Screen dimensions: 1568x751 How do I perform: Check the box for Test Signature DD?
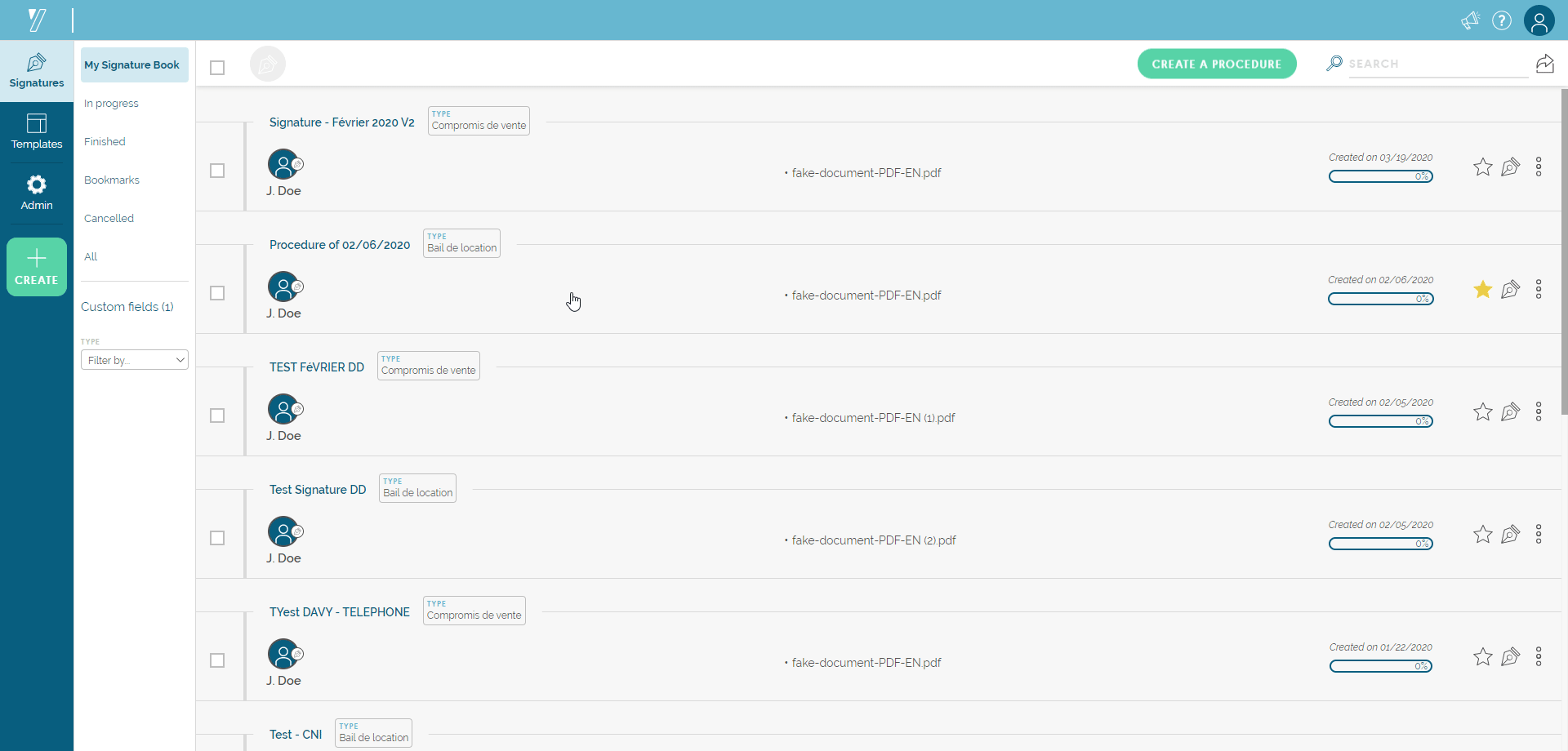[x=217, y=538]
